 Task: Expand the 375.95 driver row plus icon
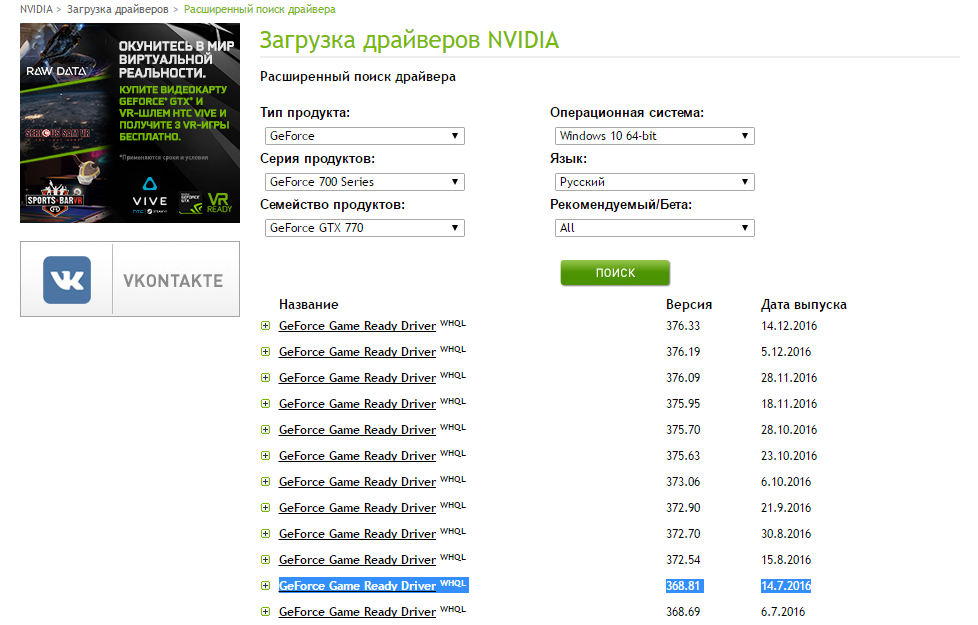(266, 404)
